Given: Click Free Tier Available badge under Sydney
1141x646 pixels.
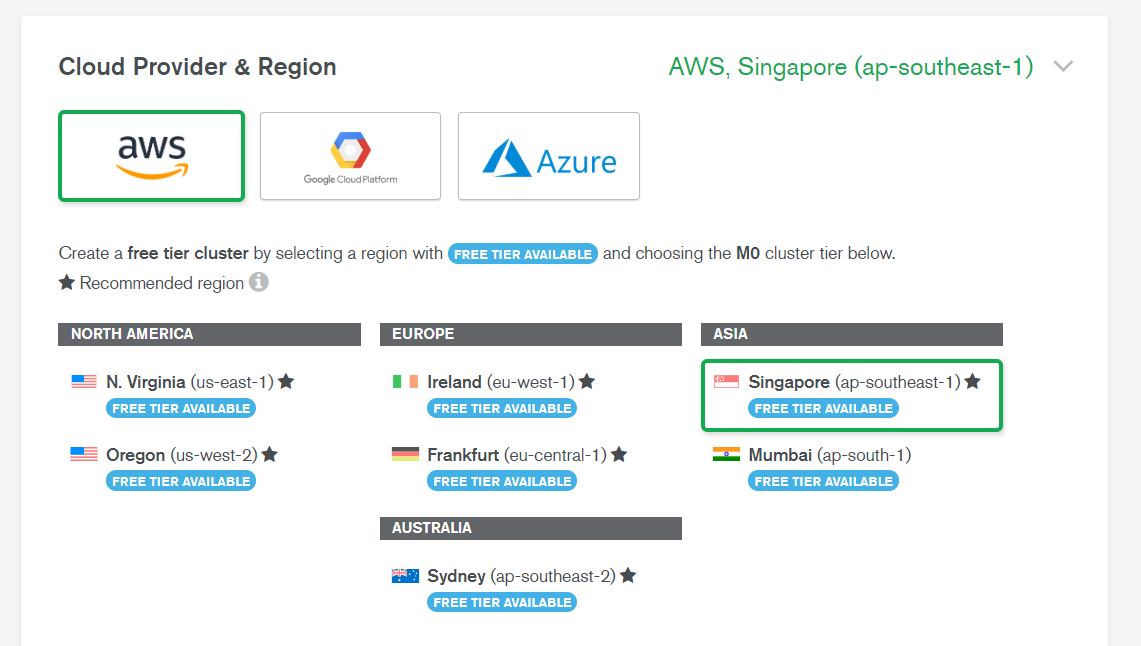Looking at the screenshot, I should (x=502, y=603).
